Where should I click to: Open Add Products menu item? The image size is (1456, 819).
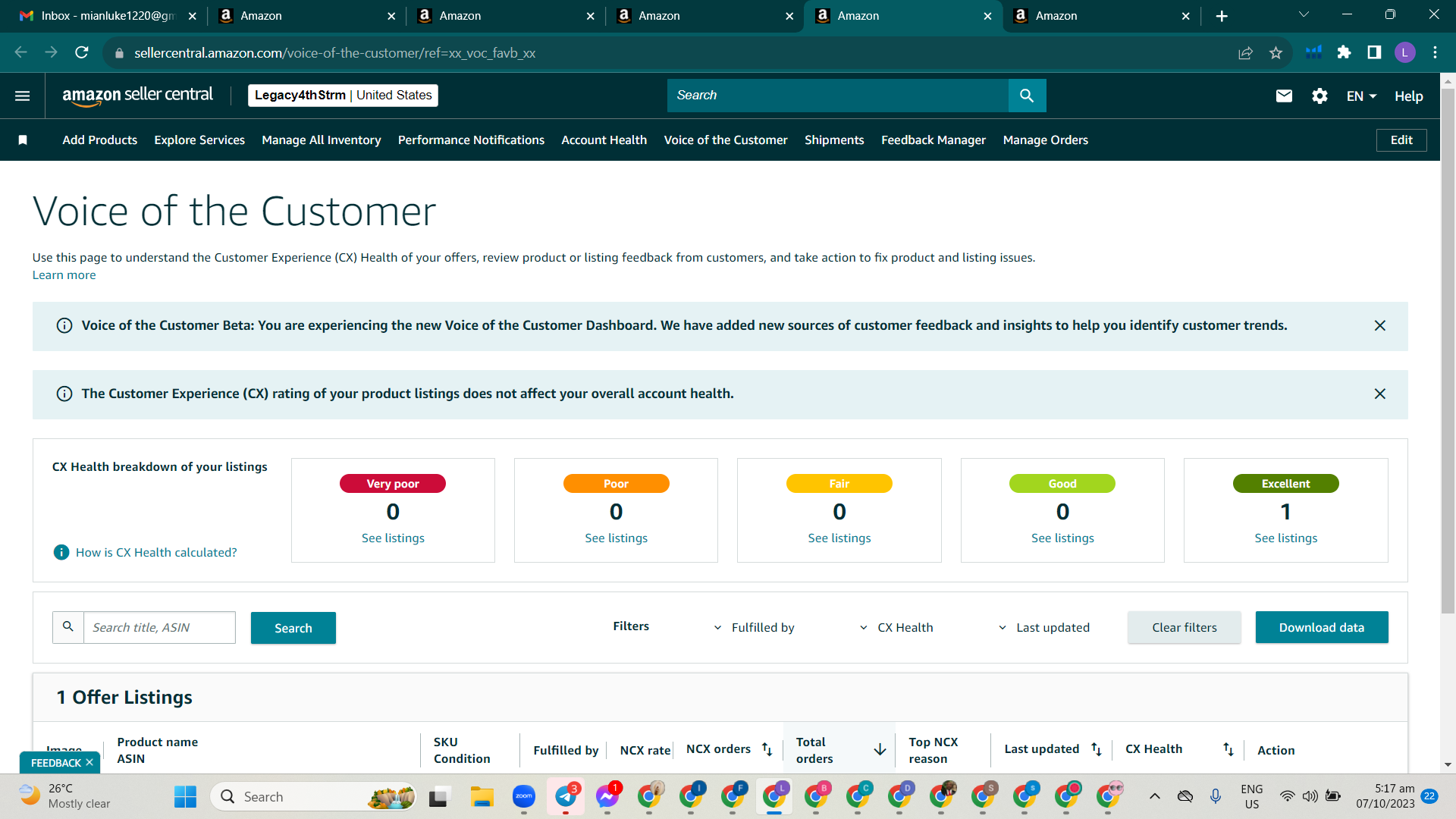click(99, 140)
